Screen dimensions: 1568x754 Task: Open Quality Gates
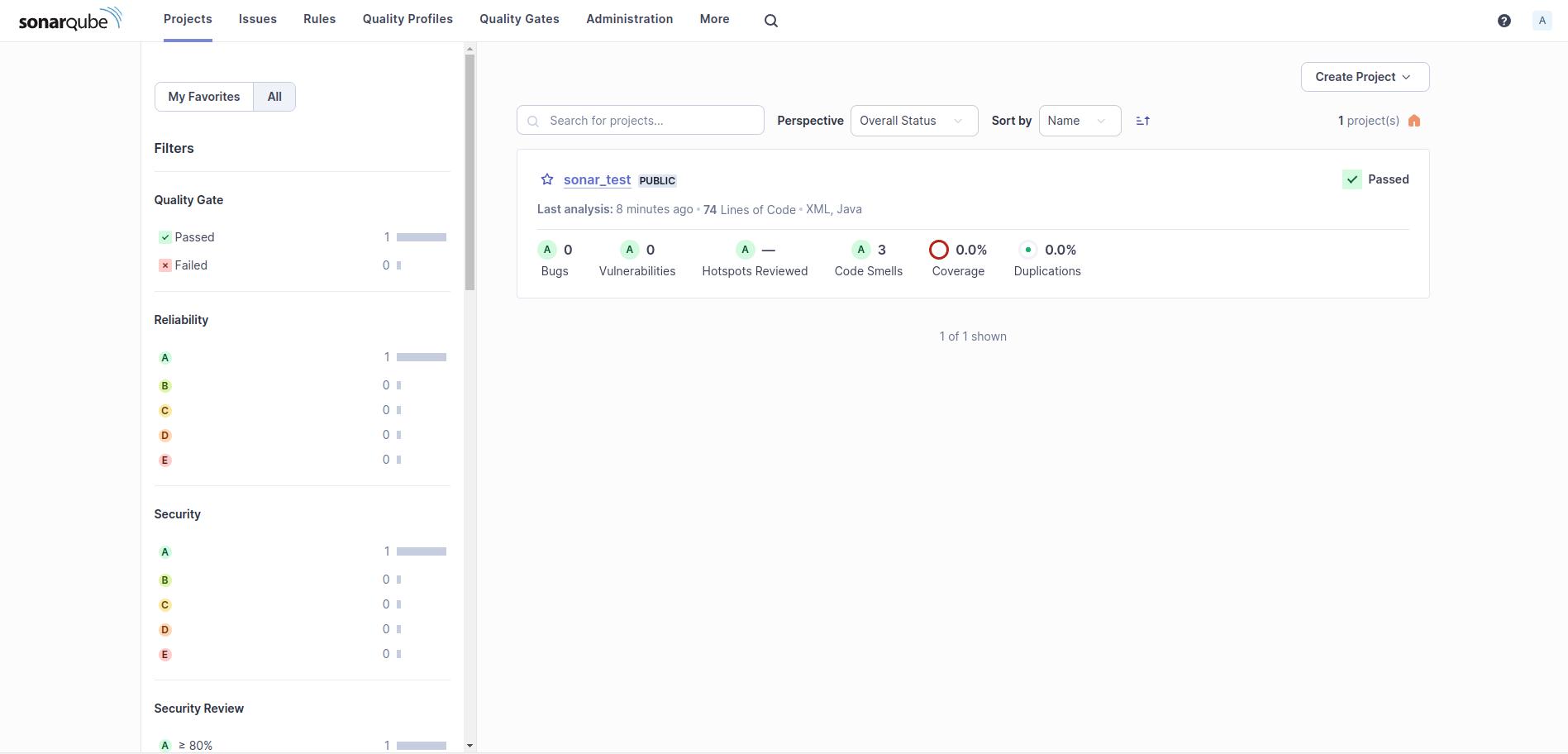click(x=519, y=19)
